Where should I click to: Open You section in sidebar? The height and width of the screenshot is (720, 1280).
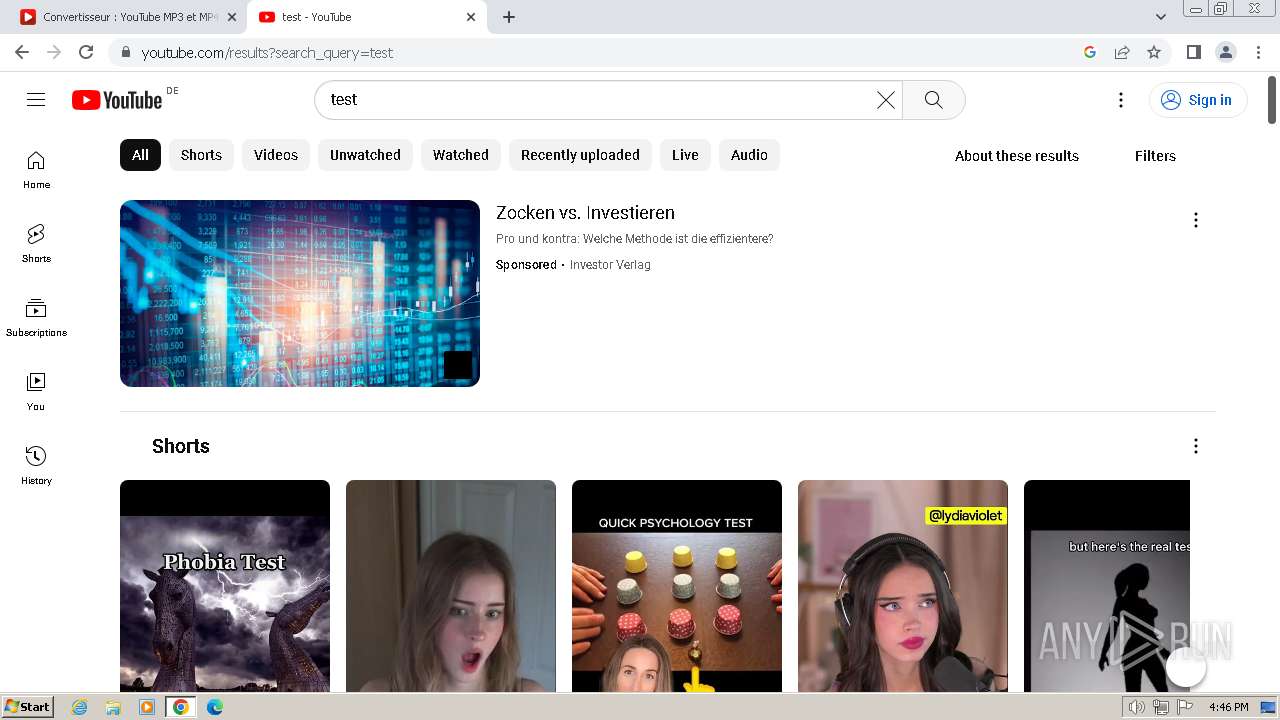[x=36, y=392]
